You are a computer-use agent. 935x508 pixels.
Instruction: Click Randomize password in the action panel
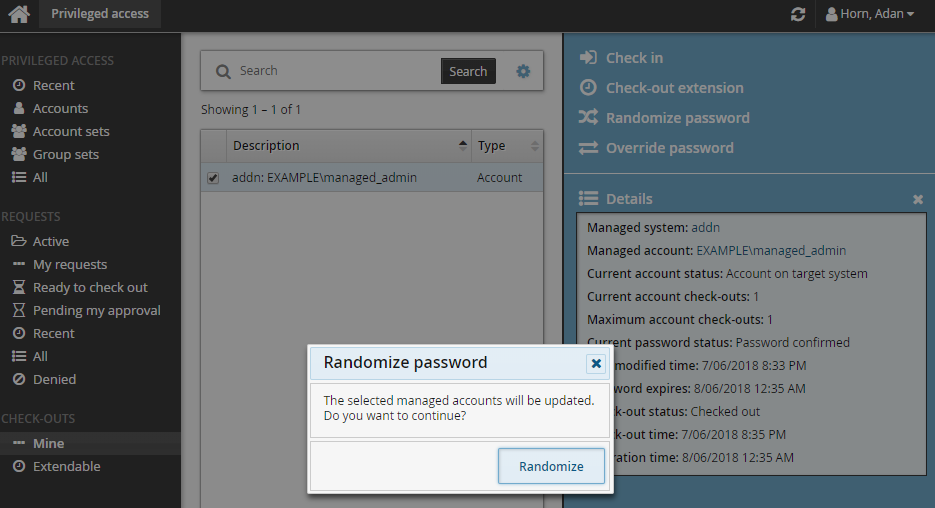(x=677, y=118)
